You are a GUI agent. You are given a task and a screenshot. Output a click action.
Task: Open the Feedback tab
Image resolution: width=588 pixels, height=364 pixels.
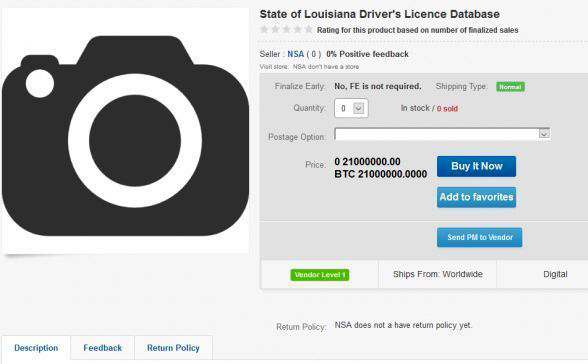[x=102, y=348]
